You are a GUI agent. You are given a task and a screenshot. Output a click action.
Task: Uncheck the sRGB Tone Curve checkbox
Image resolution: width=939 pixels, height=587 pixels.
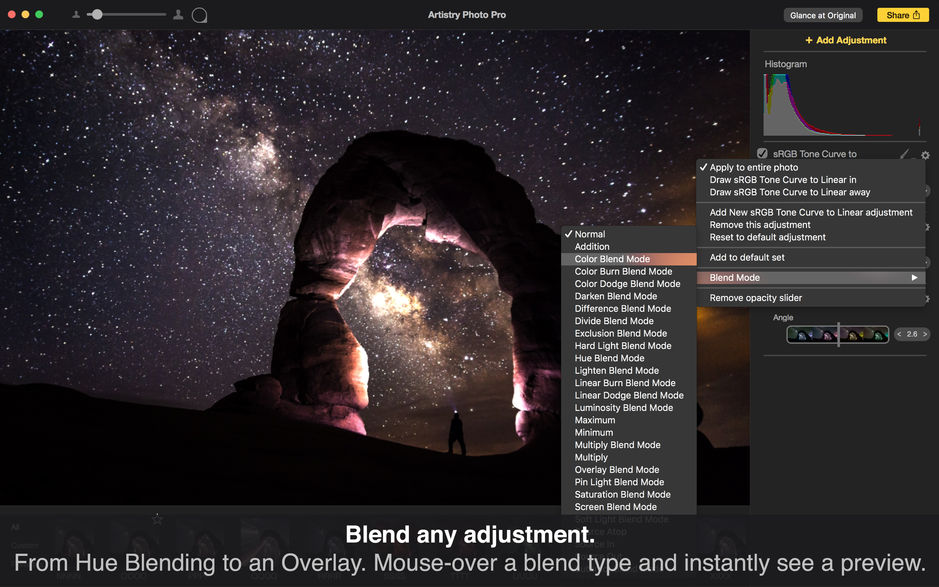coord(762,154)
